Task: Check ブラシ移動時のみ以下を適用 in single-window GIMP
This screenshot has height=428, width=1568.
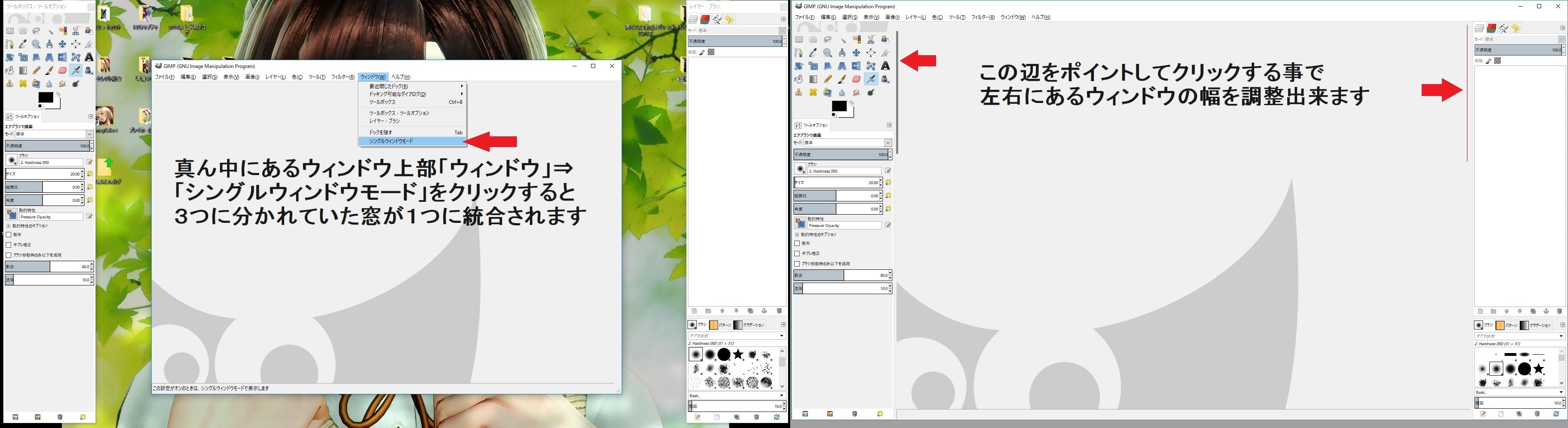Action: [797, 264]
